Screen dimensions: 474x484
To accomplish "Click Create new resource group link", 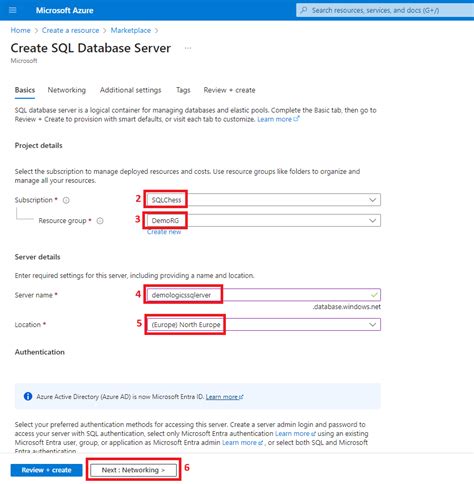I will point(164,232).
